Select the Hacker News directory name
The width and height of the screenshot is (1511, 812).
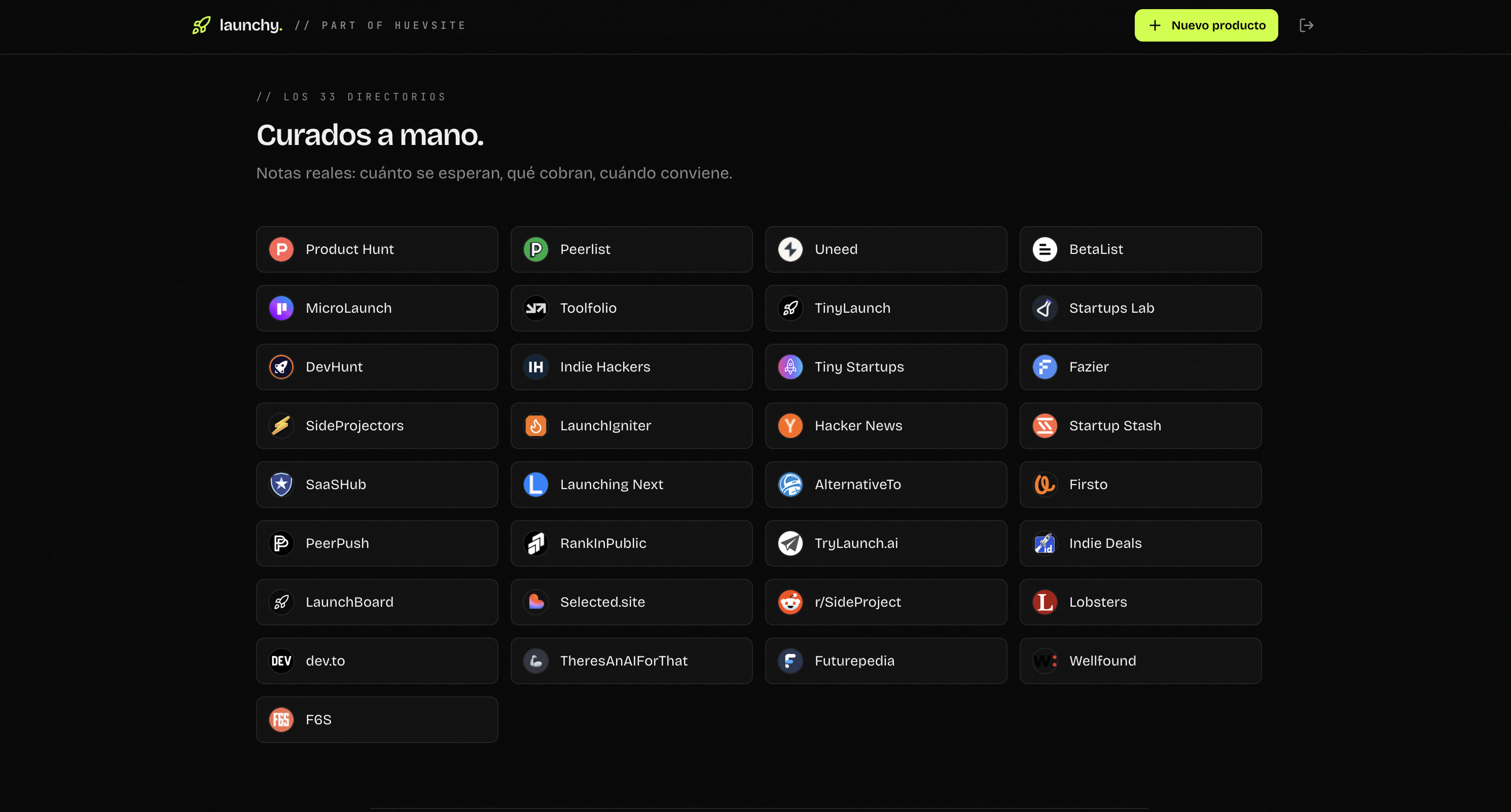(x=859, y=426)
